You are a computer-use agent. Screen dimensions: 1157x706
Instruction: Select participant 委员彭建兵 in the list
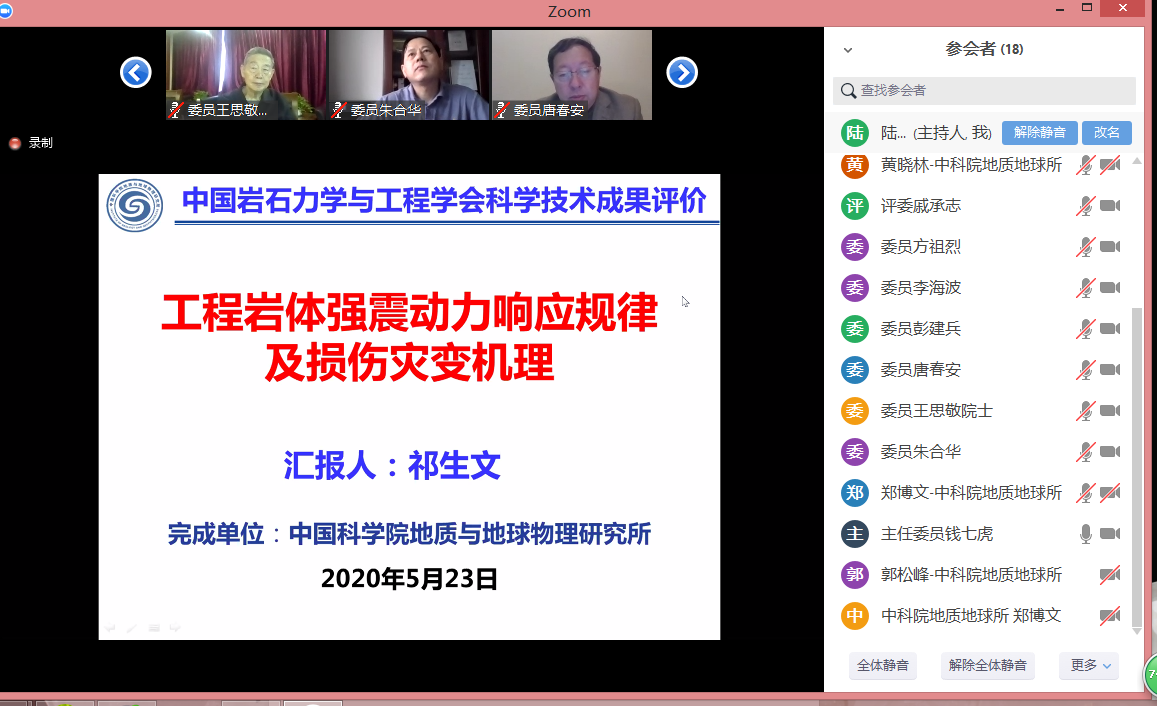[x=920, y=329]
